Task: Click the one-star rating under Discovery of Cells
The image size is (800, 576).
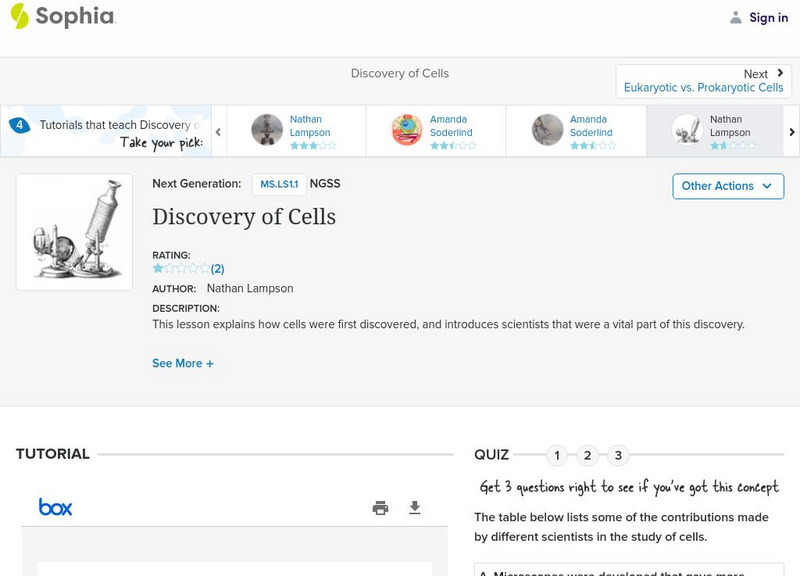Action: point(158,269)
